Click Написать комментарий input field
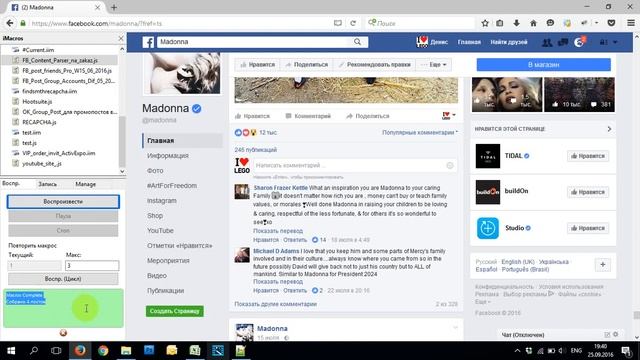This screenshot has width=640, height=360. pos(349,165)
